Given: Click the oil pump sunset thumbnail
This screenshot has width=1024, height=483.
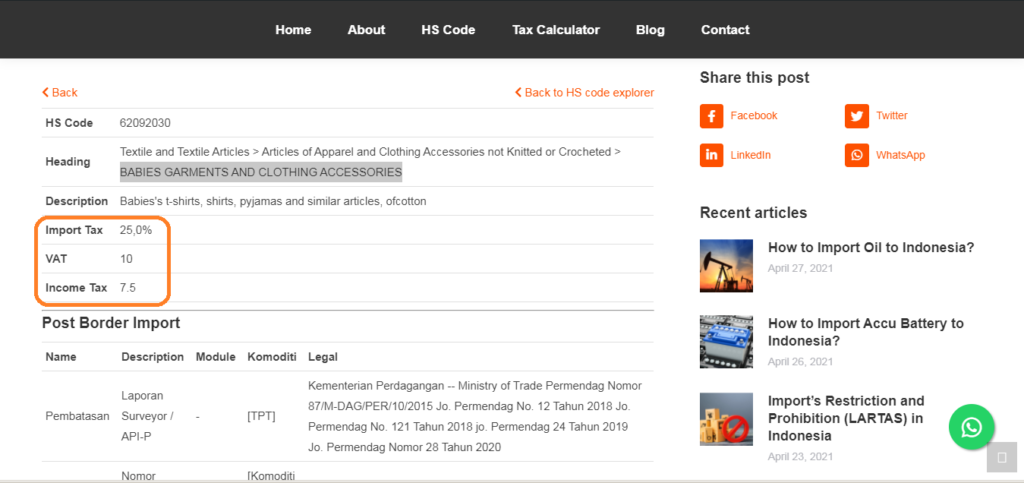Looking at the screenshot, I should [726, 265].
